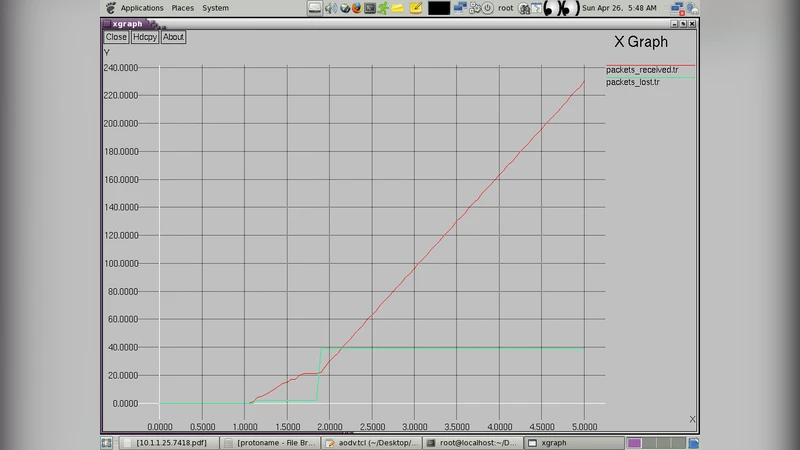Open the terminal launcher icon
This screenshot has width=800, height=450.
tap(371, 8)
